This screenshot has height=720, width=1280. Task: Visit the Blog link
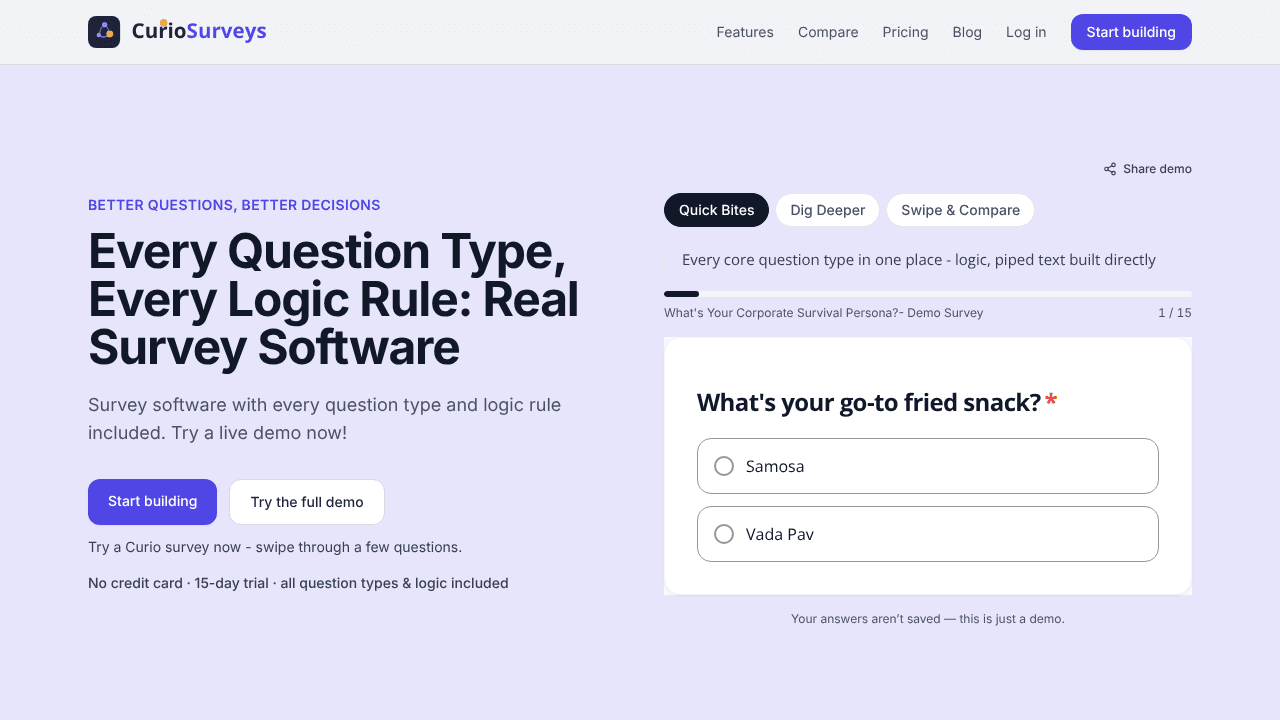(x=967, y=32)
